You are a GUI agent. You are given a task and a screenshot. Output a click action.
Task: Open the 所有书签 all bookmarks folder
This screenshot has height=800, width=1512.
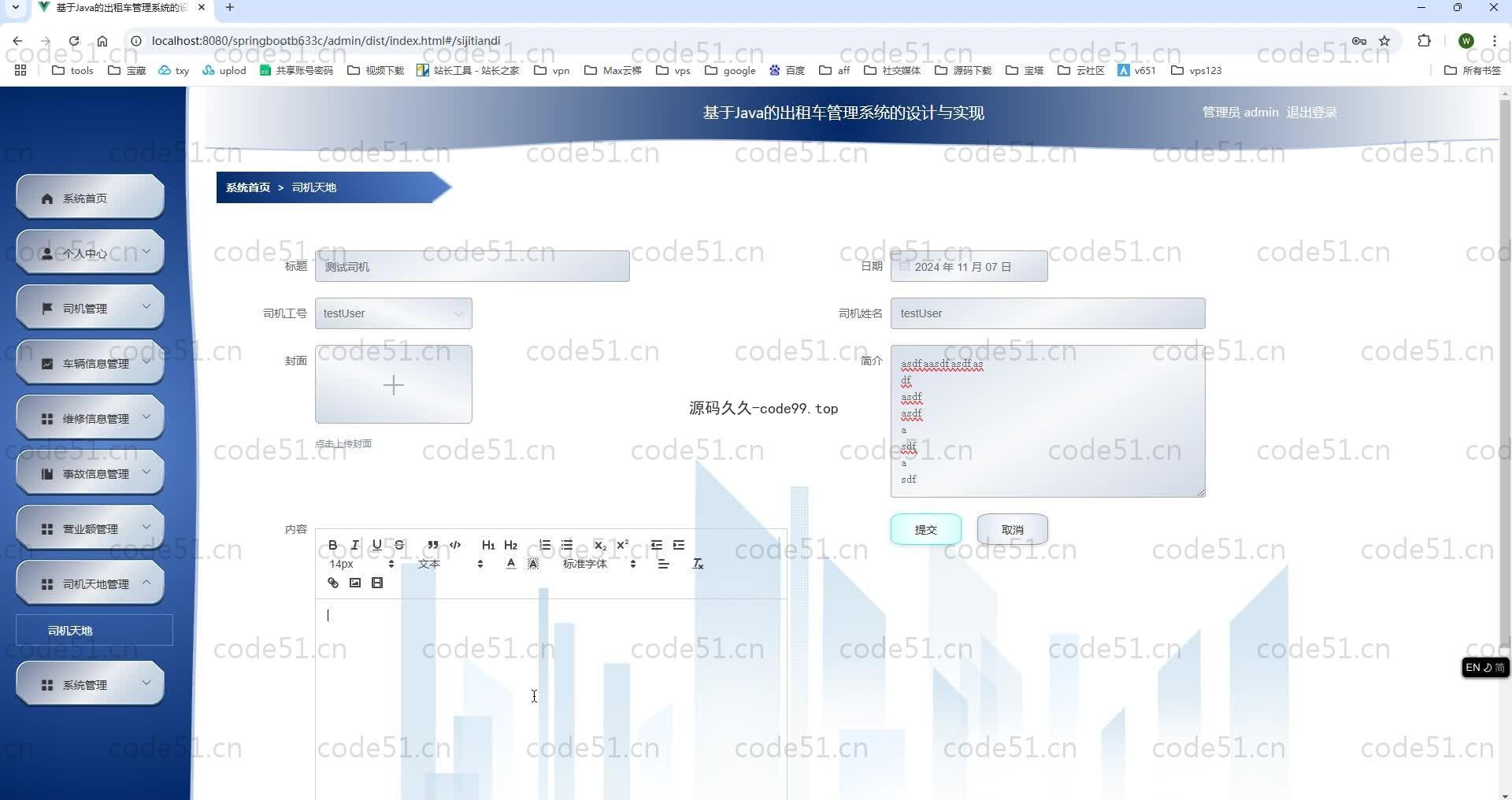point(1473,70)
